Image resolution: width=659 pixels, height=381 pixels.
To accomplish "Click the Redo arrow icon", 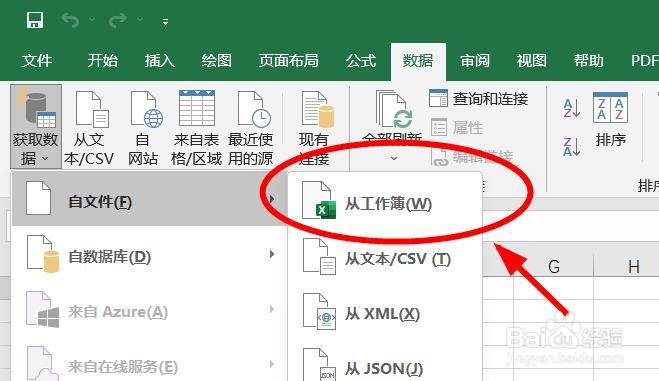I will [x=117, y=20].
